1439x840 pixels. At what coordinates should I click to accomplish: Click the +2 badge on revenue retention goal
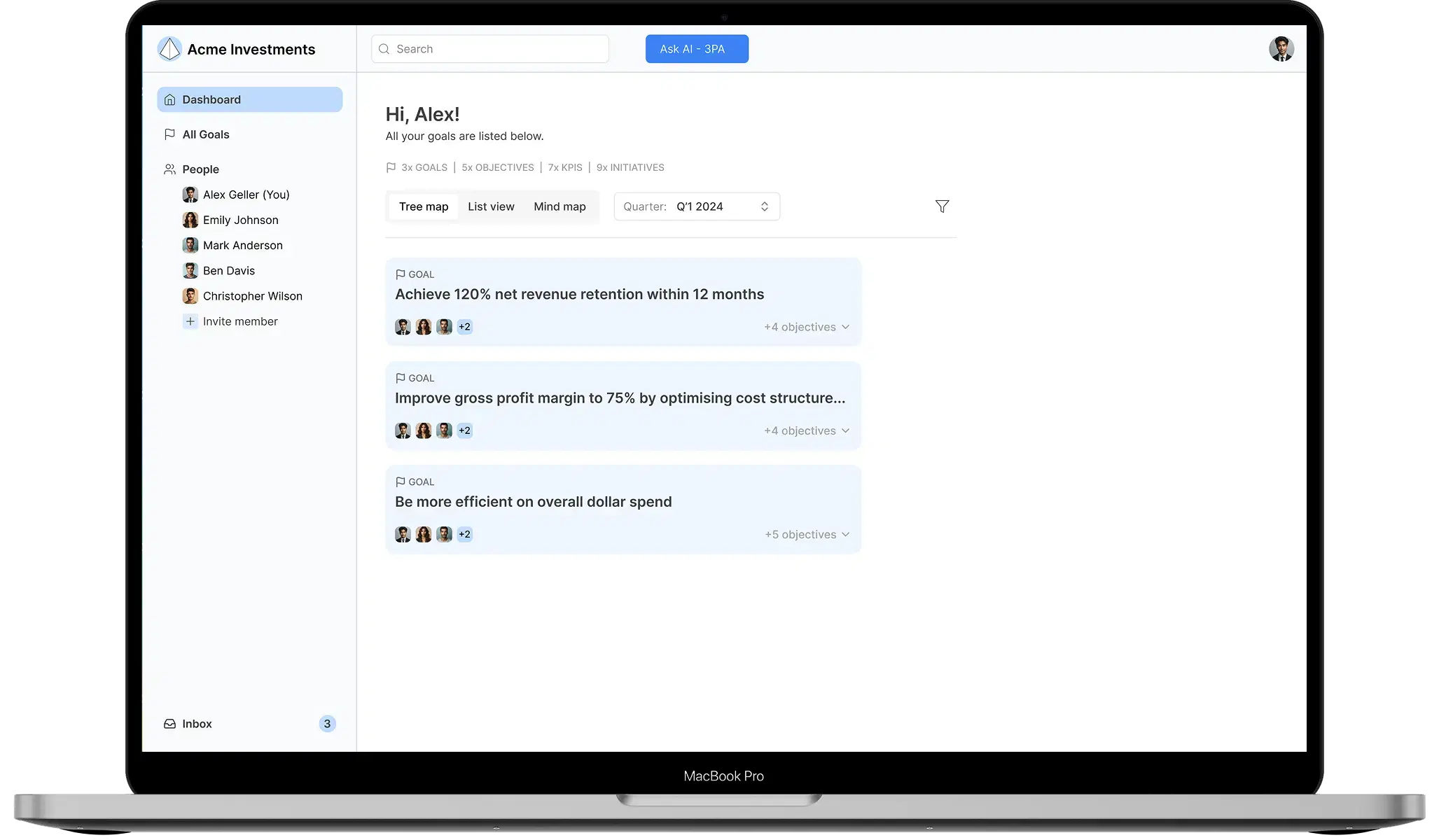click(x=464, y=327)
